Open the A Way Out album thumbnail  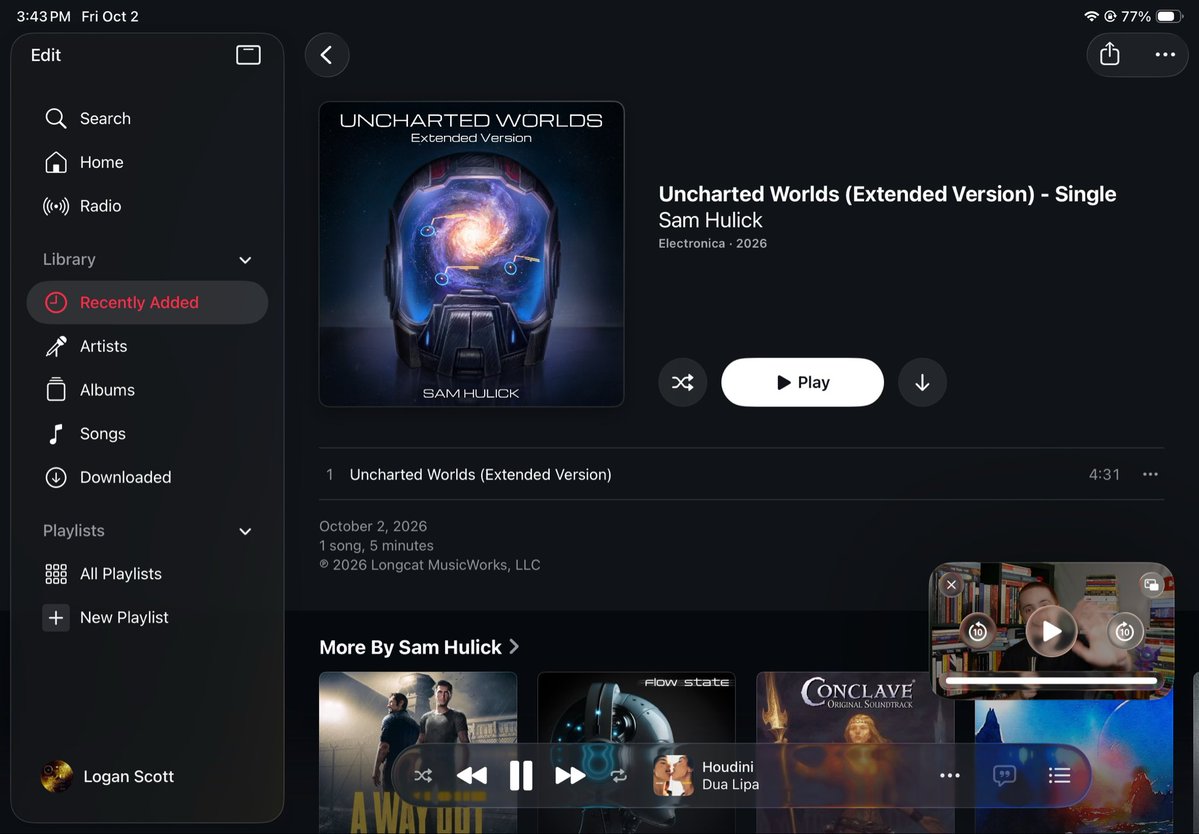click(x=418, y=752)
